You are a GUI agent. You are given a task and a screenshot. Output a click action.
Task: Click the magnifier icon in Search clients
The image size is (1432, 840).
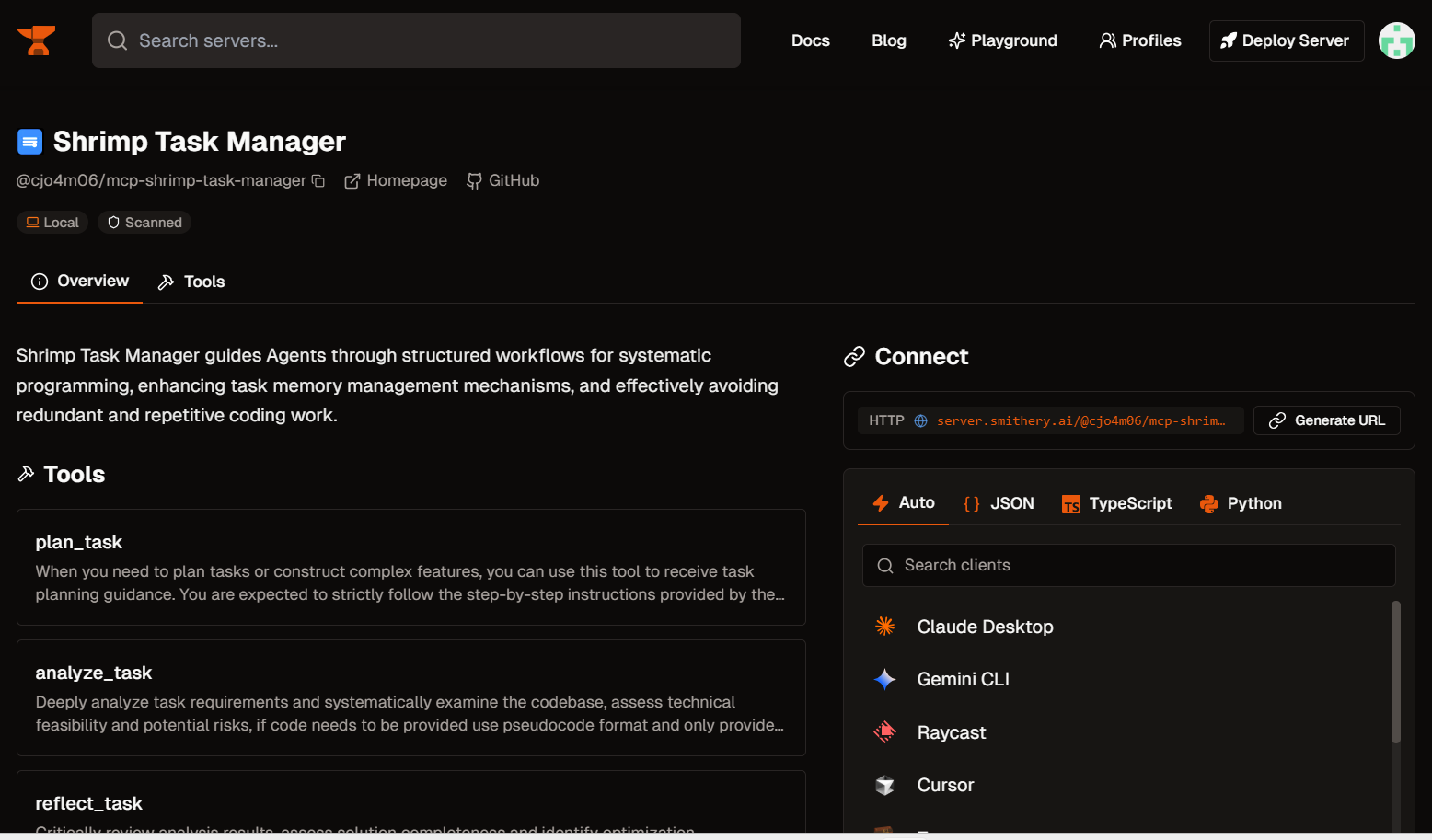(x=885, y=566)
